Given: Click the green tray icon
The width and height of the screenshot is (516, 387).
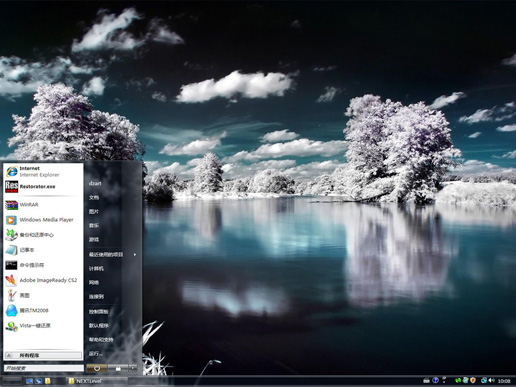Looking at the screenshot, I should 458,380.
